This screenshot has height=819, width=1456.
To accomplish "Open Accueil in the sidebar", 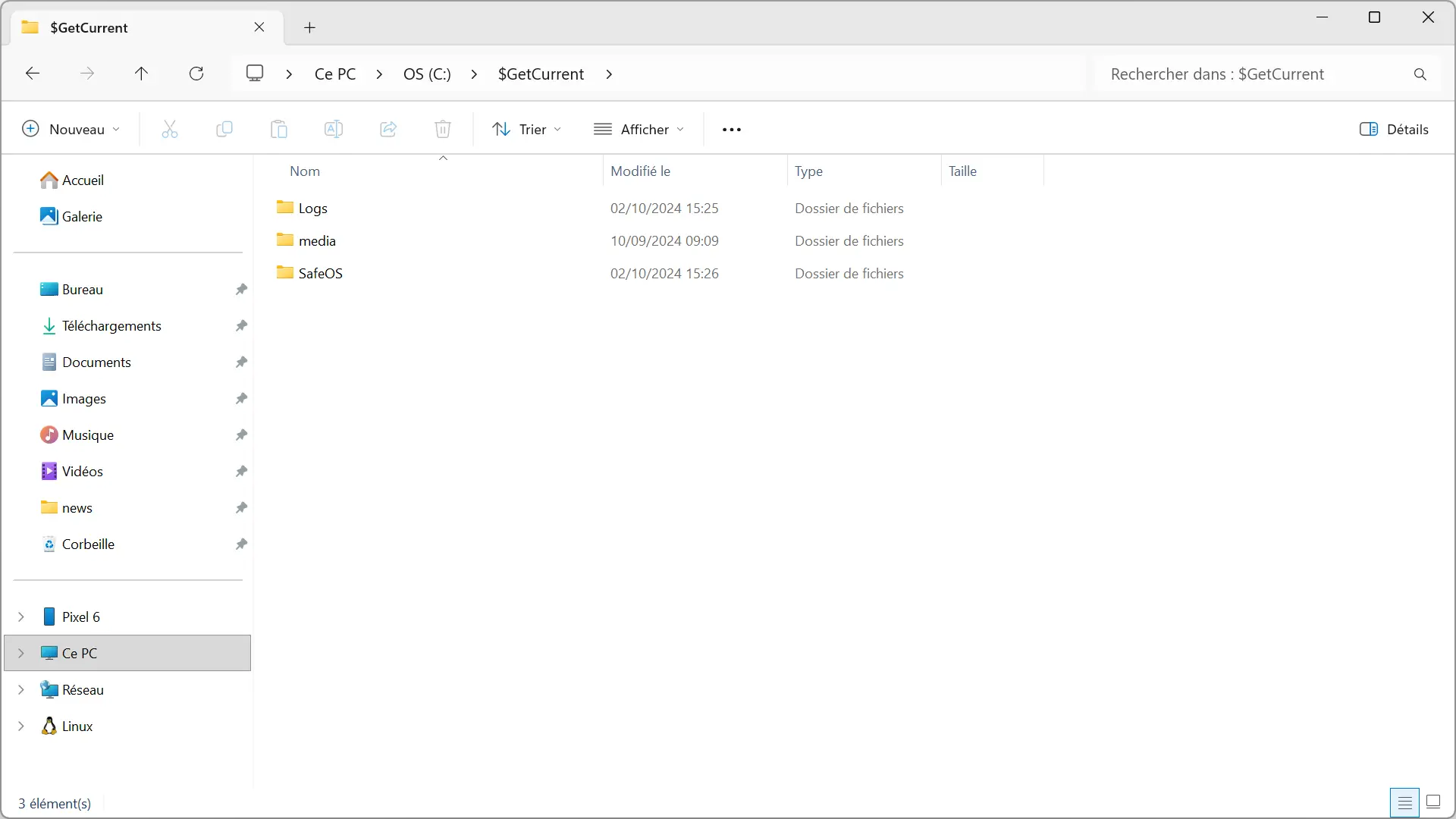I will tap(83, 180).
